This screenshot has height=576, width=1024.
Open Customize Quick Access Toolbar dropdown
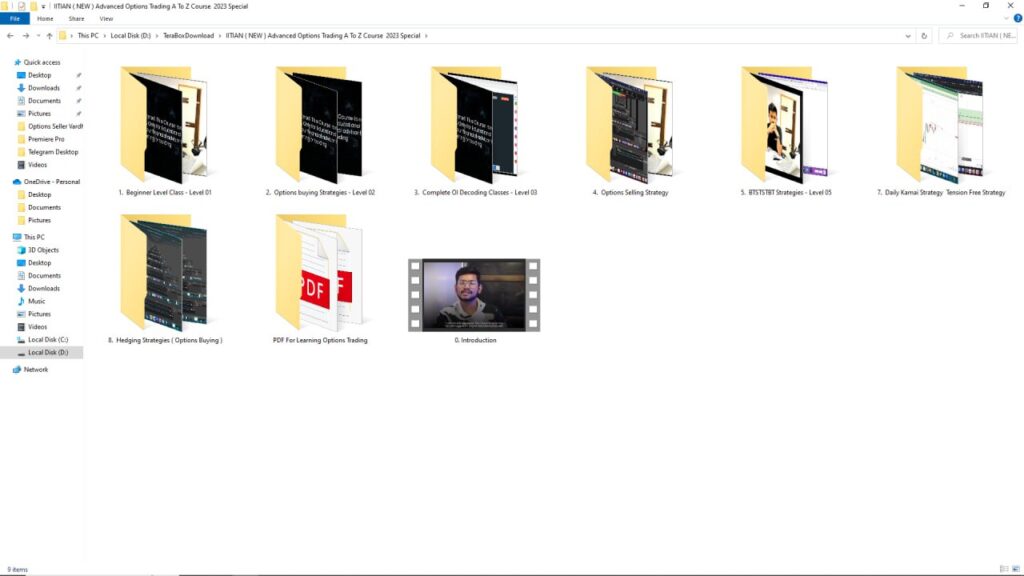click(43, 6)
